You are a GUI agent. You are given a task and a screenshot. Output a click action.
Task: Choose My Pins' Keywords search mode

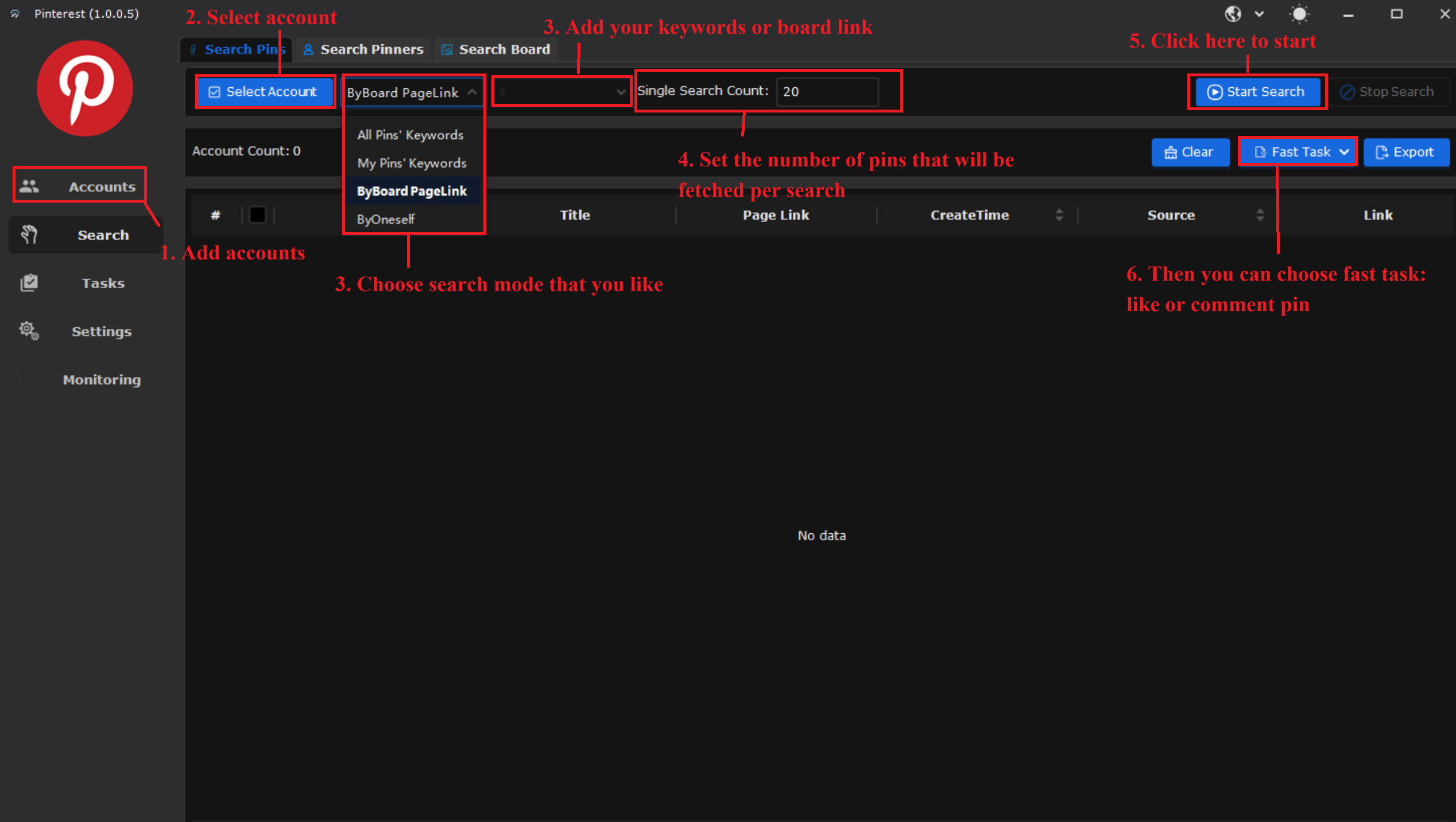click(412, 163)
